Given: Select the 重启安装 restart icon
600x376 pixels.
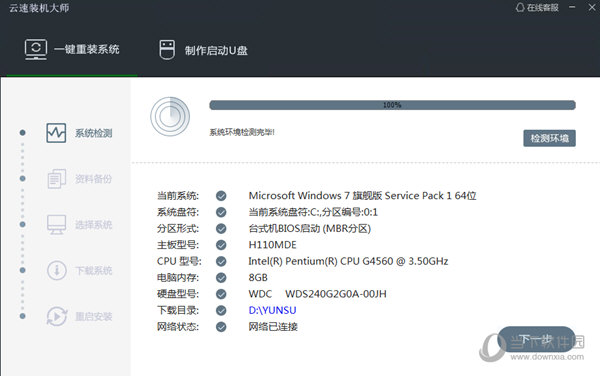Looking at the screenshot, I should tap(57, 316).
